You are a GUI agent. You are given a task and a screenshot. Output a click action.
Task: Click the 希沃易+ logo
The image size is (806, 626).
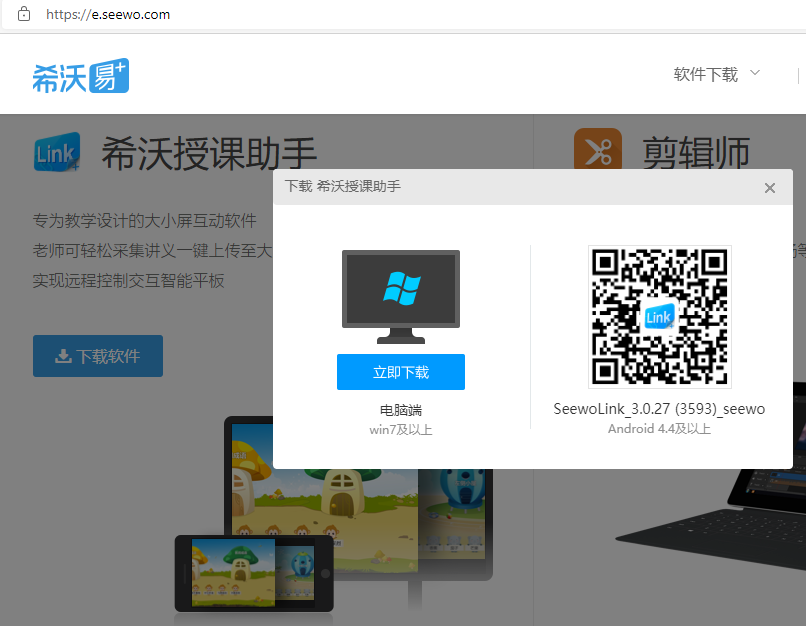81,76
